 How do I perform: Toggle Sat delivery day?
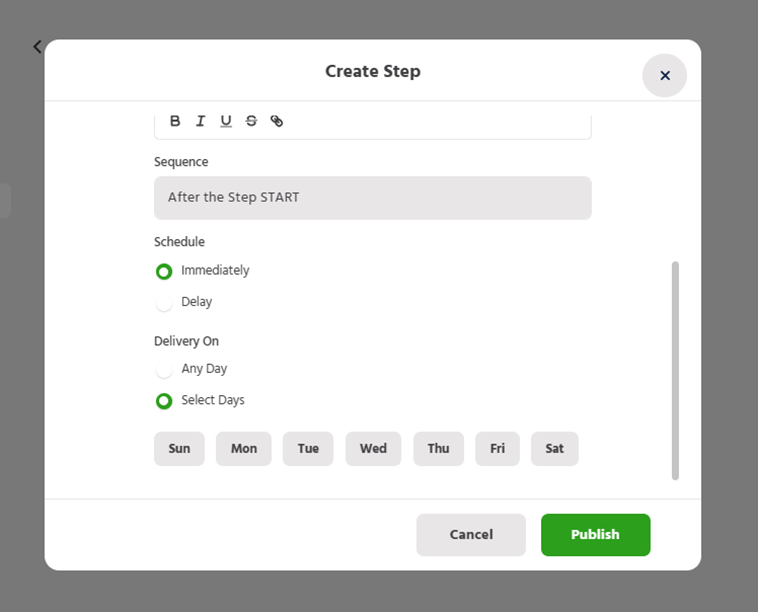pyautogui.click(x=554, y=449)
